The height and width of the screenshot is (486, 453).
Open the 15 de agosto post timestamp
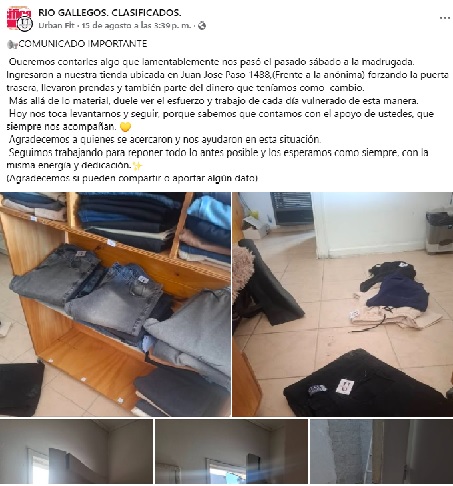point(136,25)
